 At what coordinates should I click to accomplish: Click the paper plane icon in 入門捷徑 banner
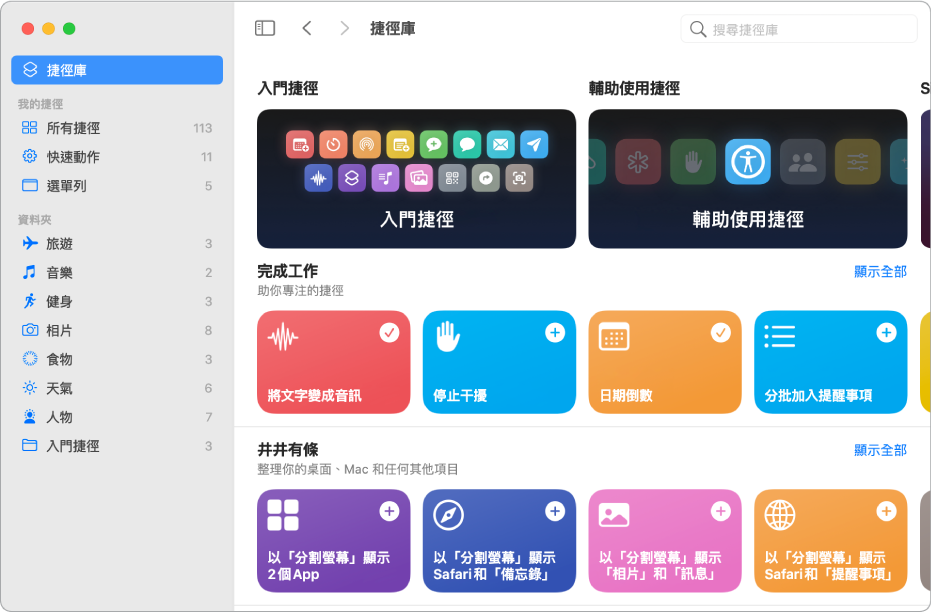(534, 144)
